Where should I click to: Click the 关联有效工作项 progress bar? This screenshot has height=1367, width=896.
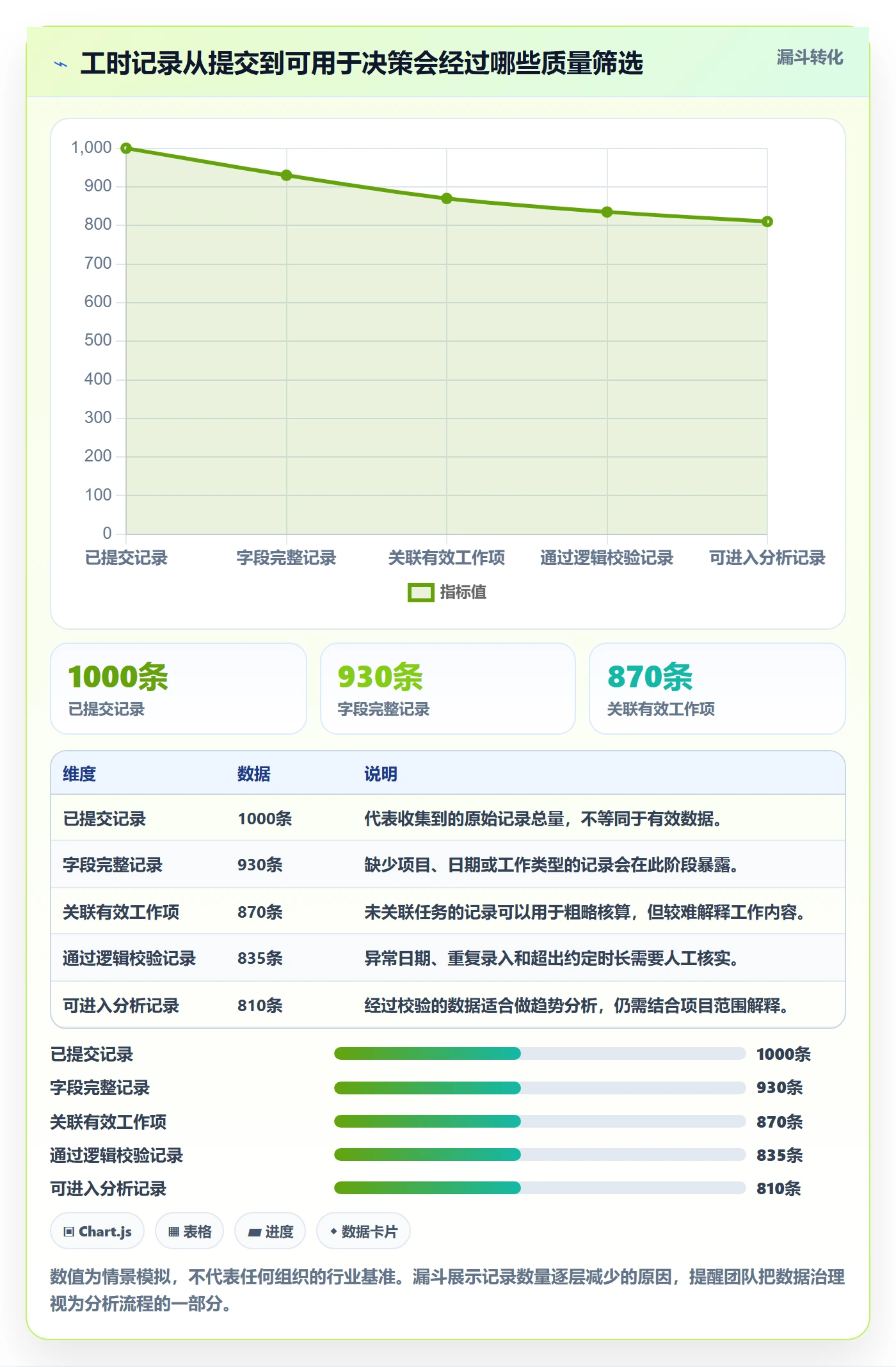[x=540, y=1121]
